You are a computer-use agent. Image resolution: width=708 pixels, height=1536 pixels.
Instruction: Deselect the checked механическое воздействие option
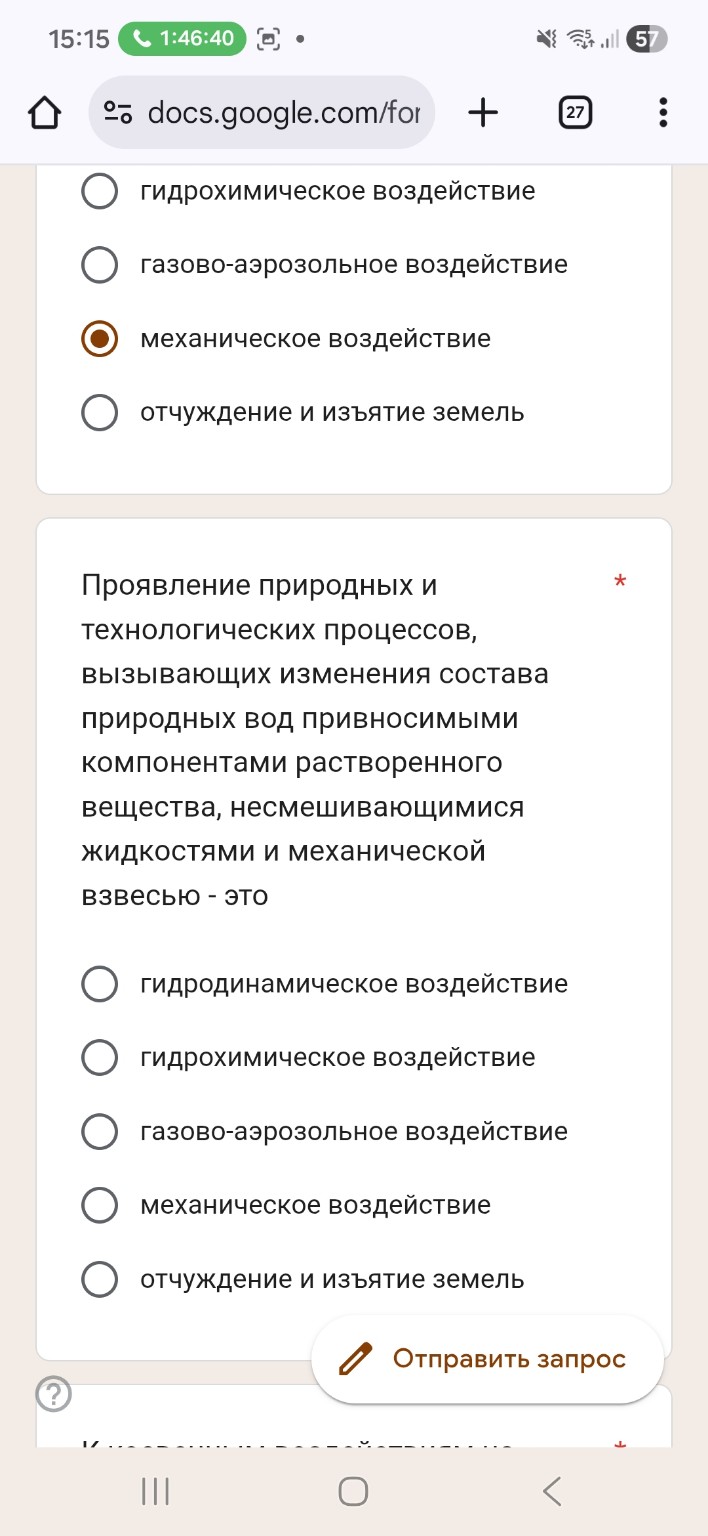click(99, 338)
